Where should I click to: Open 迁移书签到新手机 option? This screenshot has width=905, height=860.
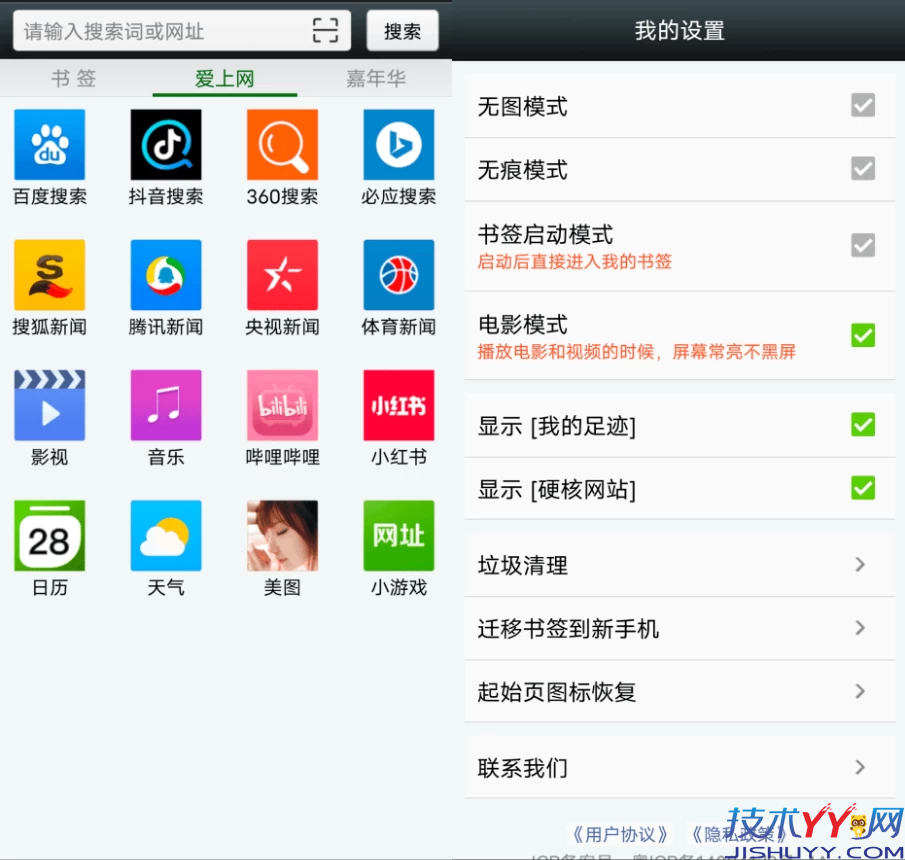[679, 628]
